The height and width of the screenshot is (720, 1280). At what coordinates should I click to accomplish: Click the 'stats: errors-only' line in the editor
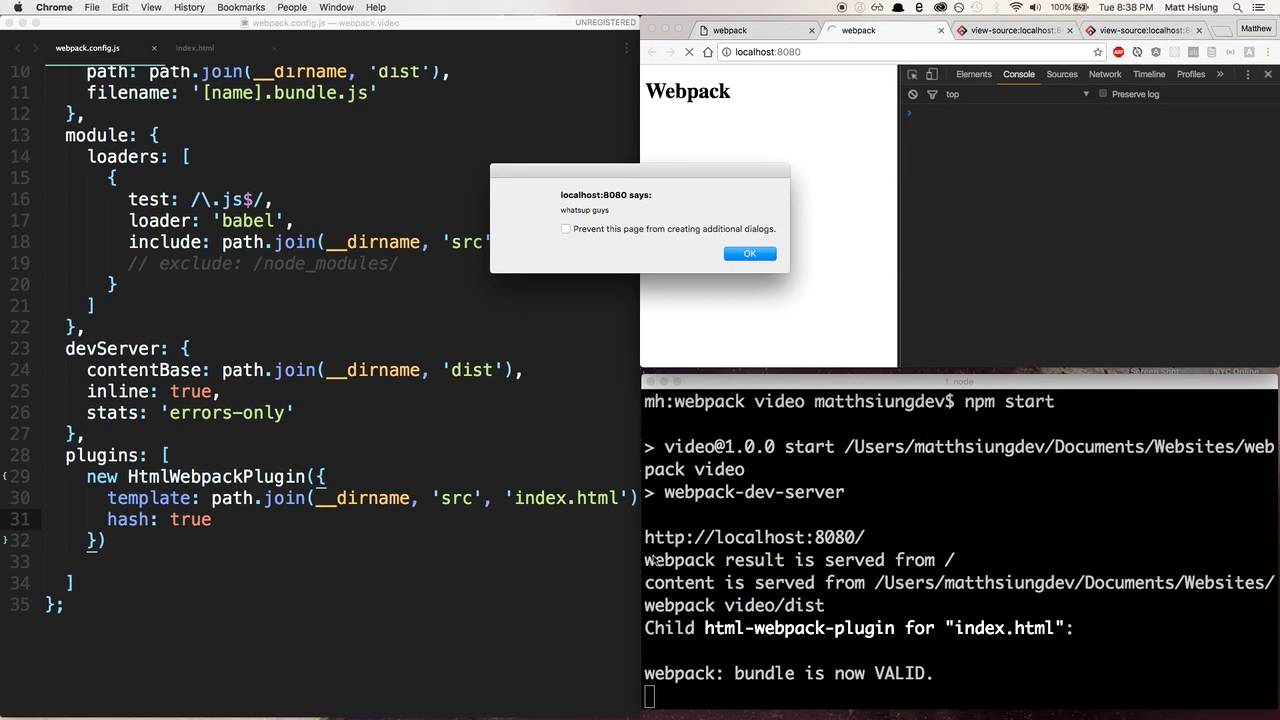point(190,412)
